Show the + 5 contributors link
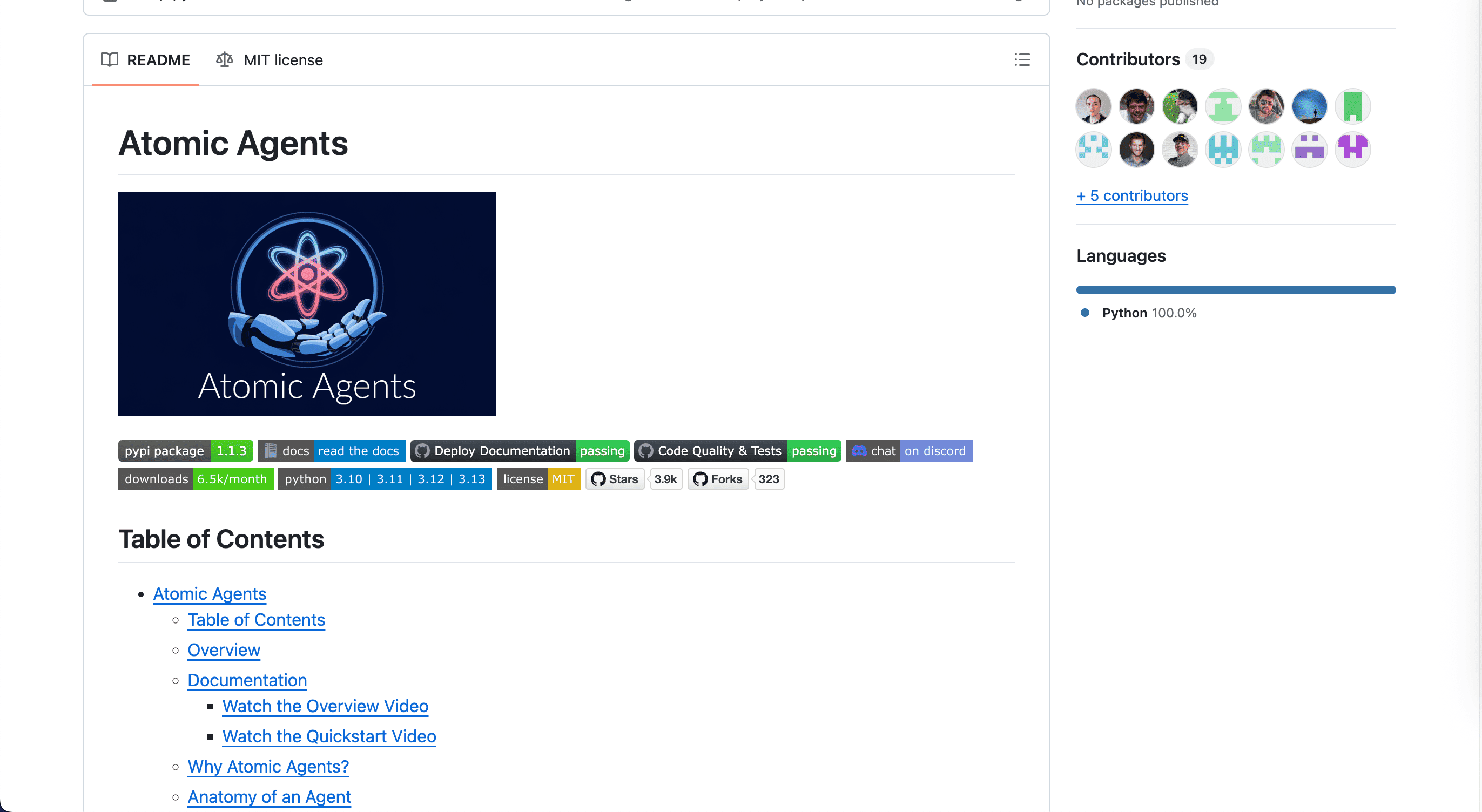Viewport: 1482px width, 812px height. (1131, 195)
